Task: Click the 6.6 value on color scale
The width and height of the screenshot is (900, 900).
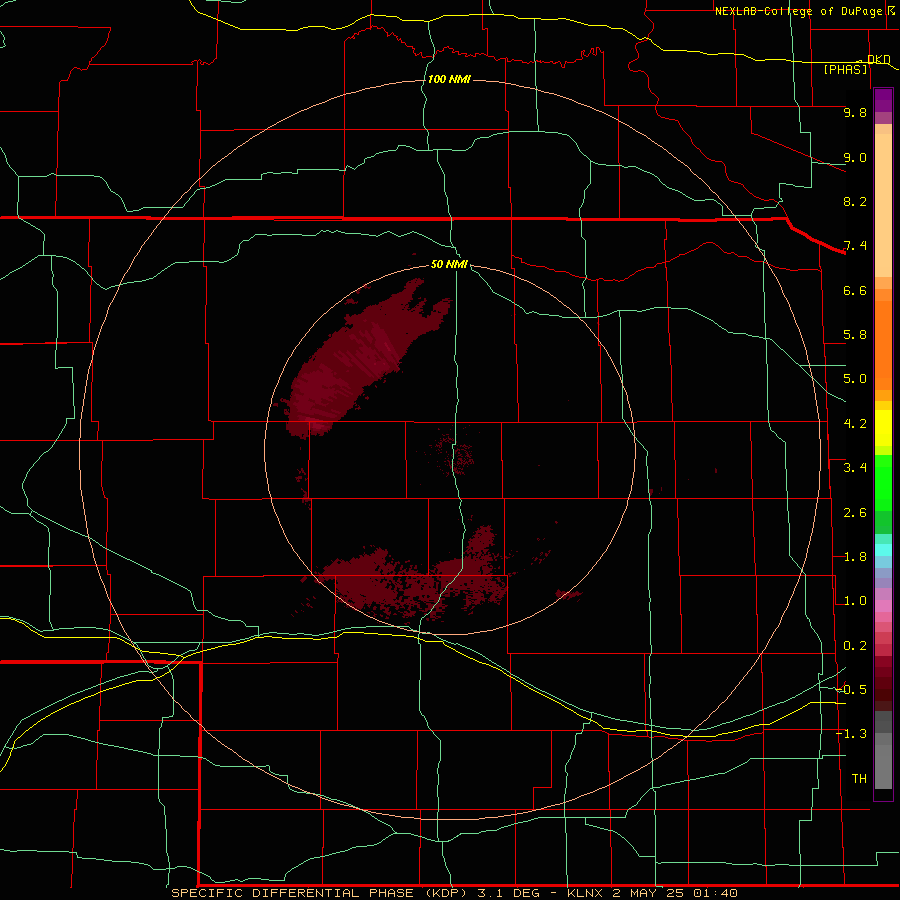Action: pyautogui.click(x=855, y=290)
